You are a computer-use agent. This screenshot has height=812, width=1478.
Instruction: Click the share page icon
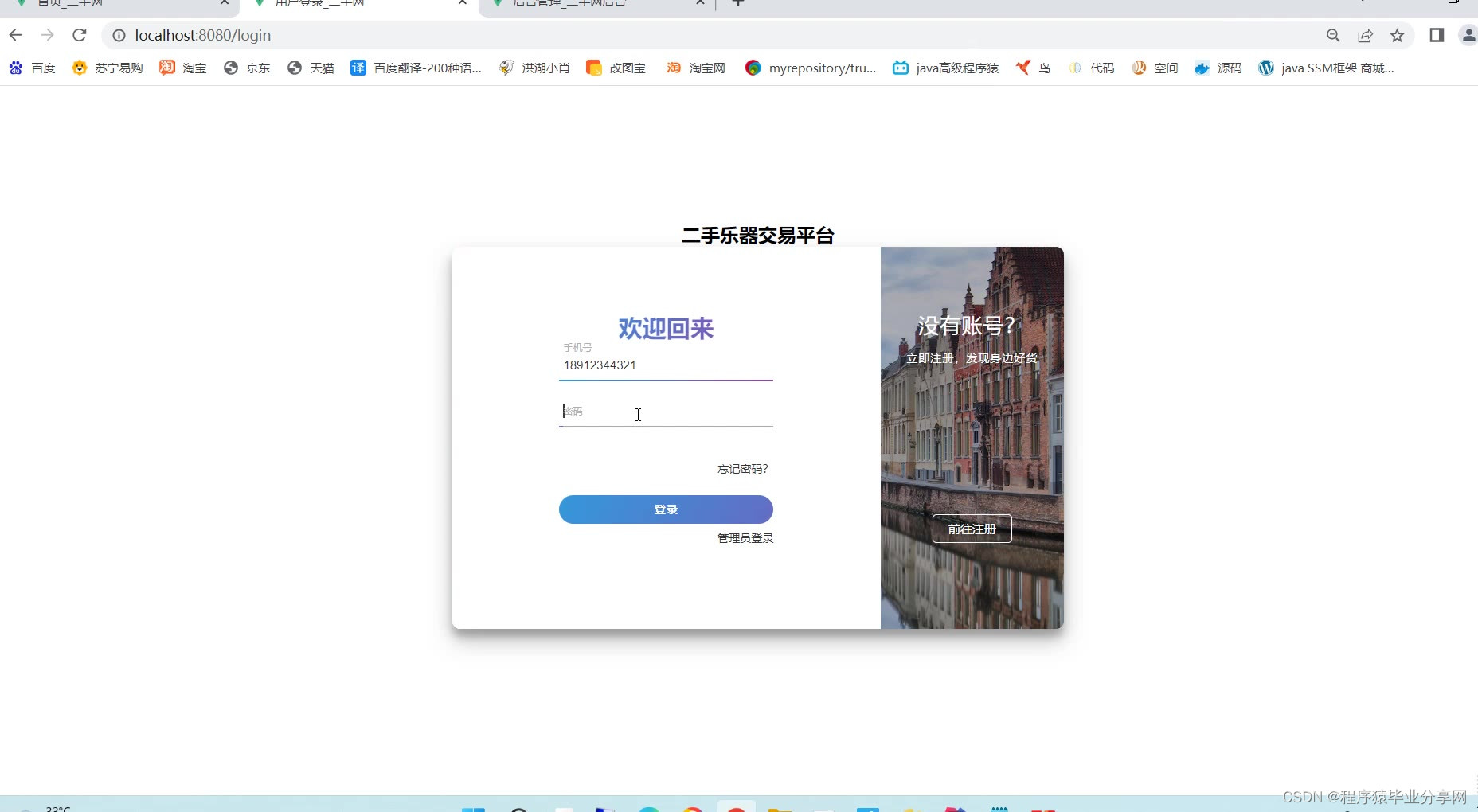click(x=1365, y=35)
